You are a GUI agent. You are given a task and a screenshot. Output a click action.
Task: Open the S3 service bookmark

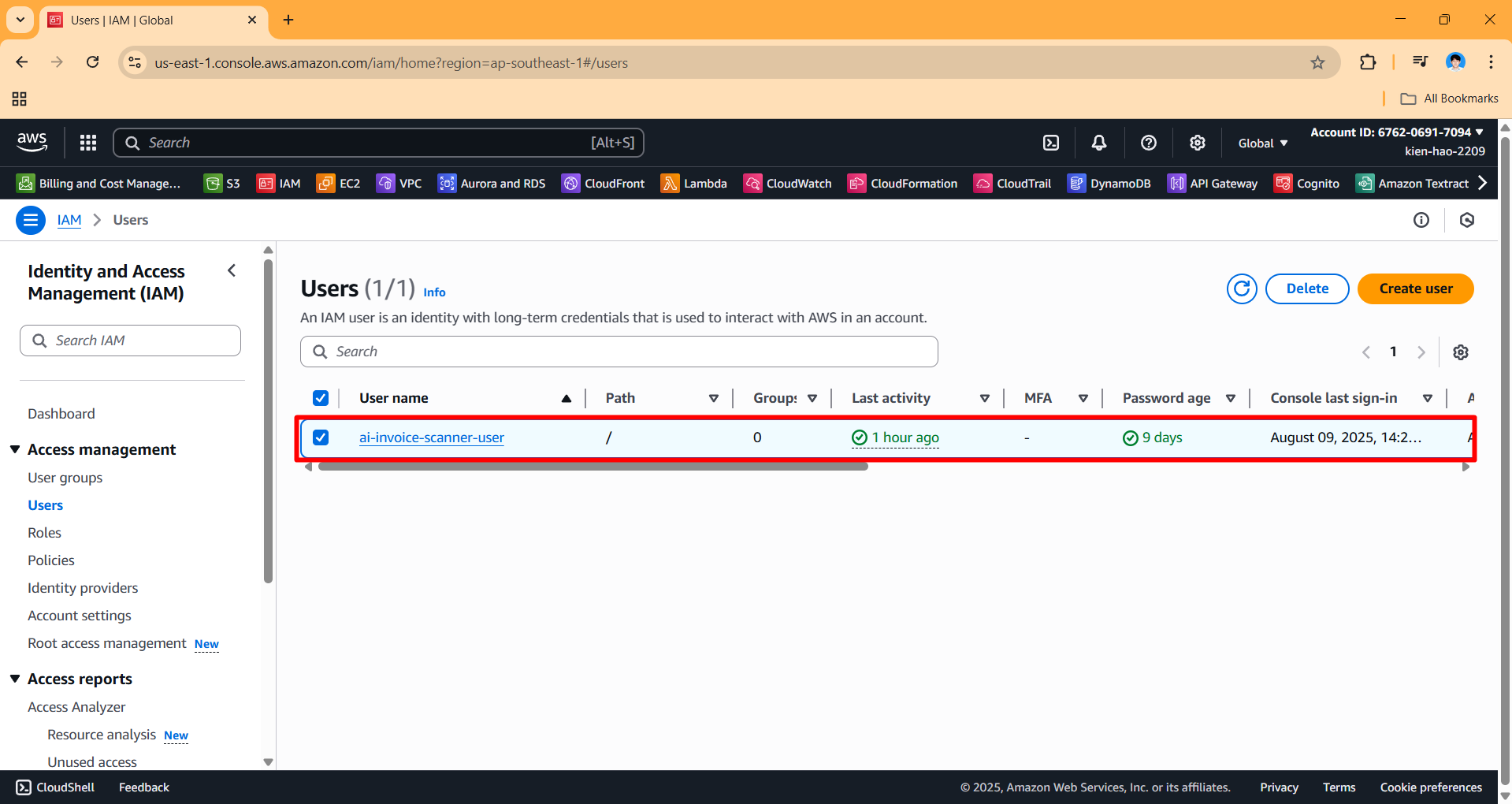[221, 183]
